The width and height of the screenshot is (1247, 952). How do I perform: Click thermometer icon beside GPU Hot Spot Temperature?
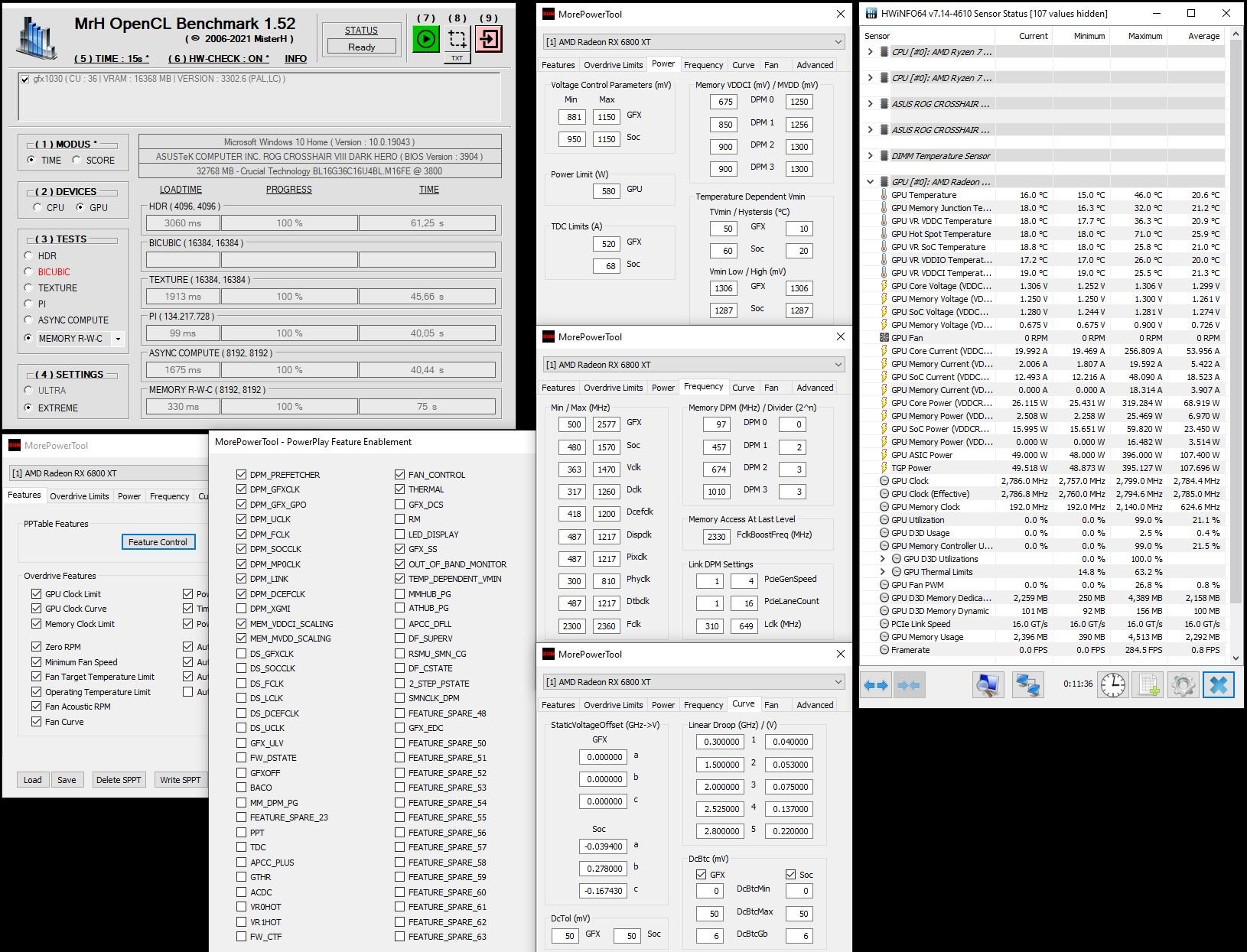(x=884, y=234)
